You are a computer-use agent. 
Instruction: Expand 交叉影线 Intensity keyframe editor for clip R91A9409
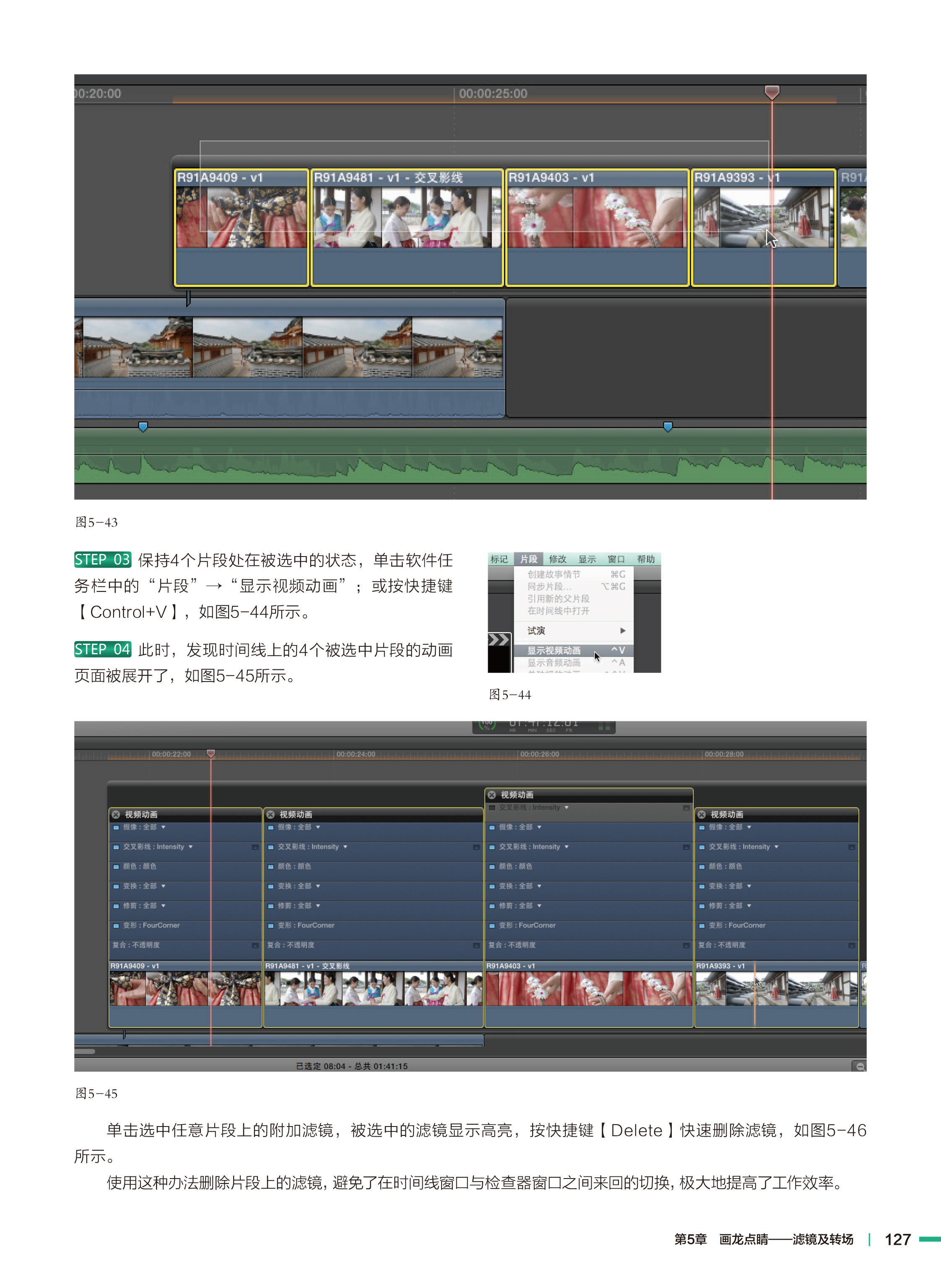click(255, 847)
